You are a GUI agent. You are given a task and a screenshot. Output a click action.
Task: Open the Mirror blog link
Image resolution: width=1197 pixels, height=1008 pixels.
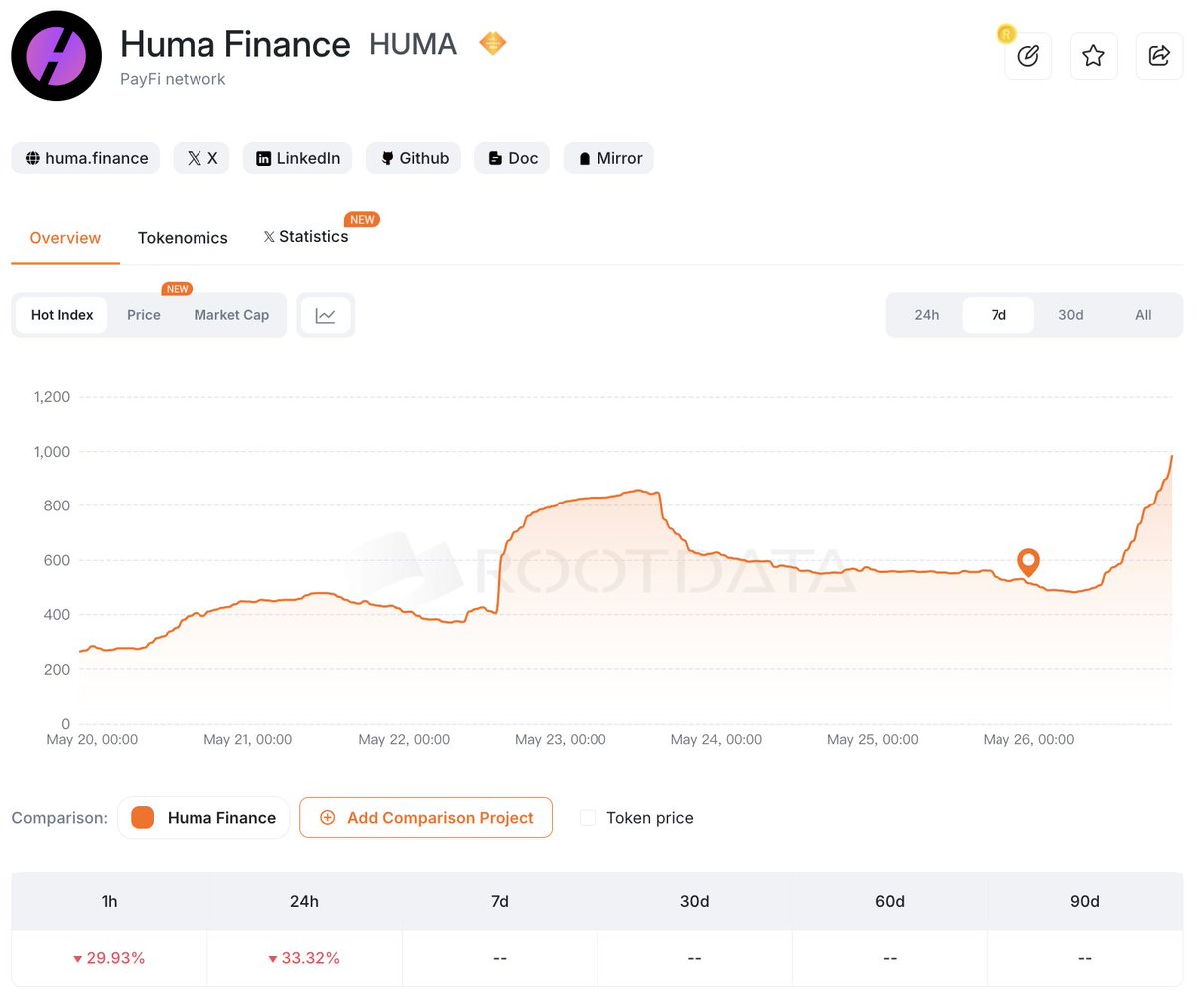[x=609, y=158]
